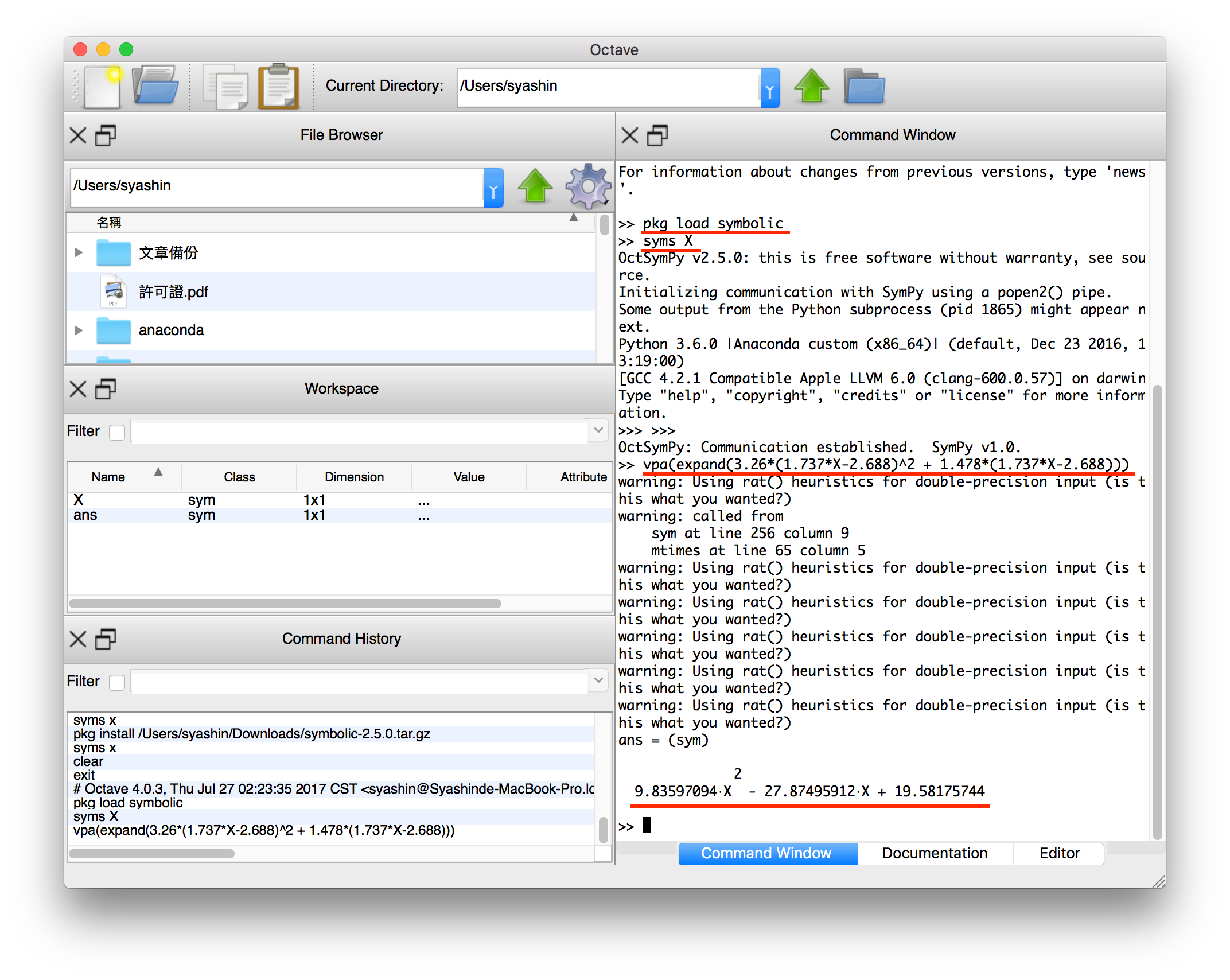This screenshot has width=1230, height=980.
Task: Undock the Command Window panel
Action: pyautogui.click(x=657, y=135)
